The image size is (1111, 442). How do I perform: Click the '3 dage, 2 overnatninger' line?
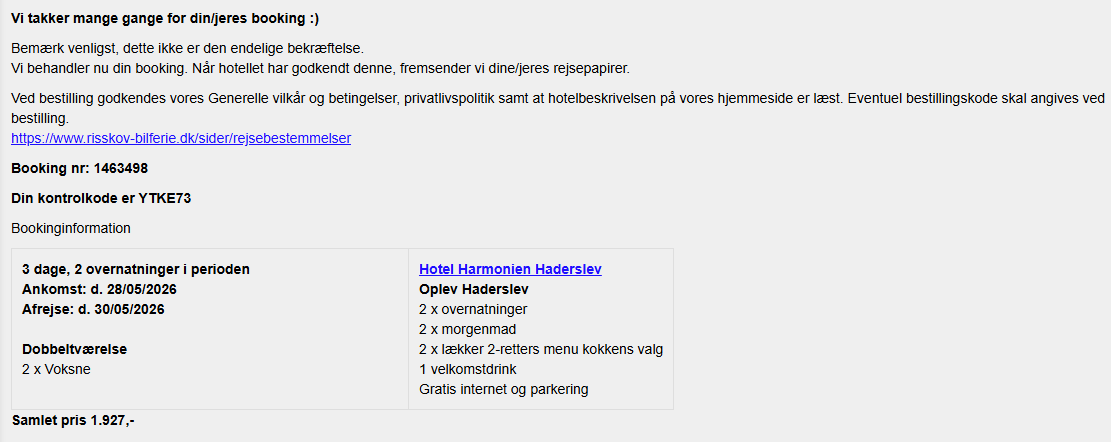tap(136, 269)
